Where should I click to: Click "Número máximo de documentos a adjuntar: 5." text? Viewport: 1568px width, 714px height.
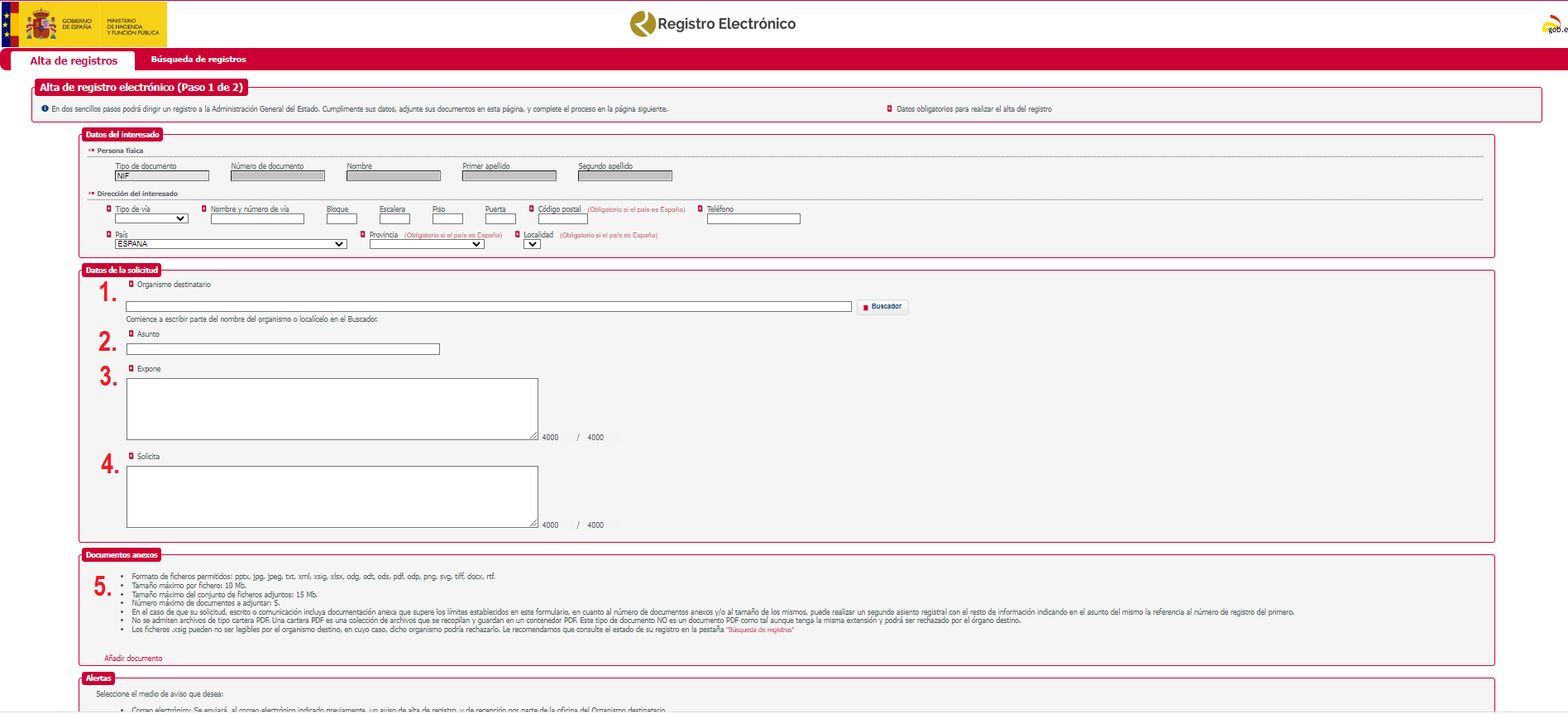pyautogui.click(x=206, y=603)
